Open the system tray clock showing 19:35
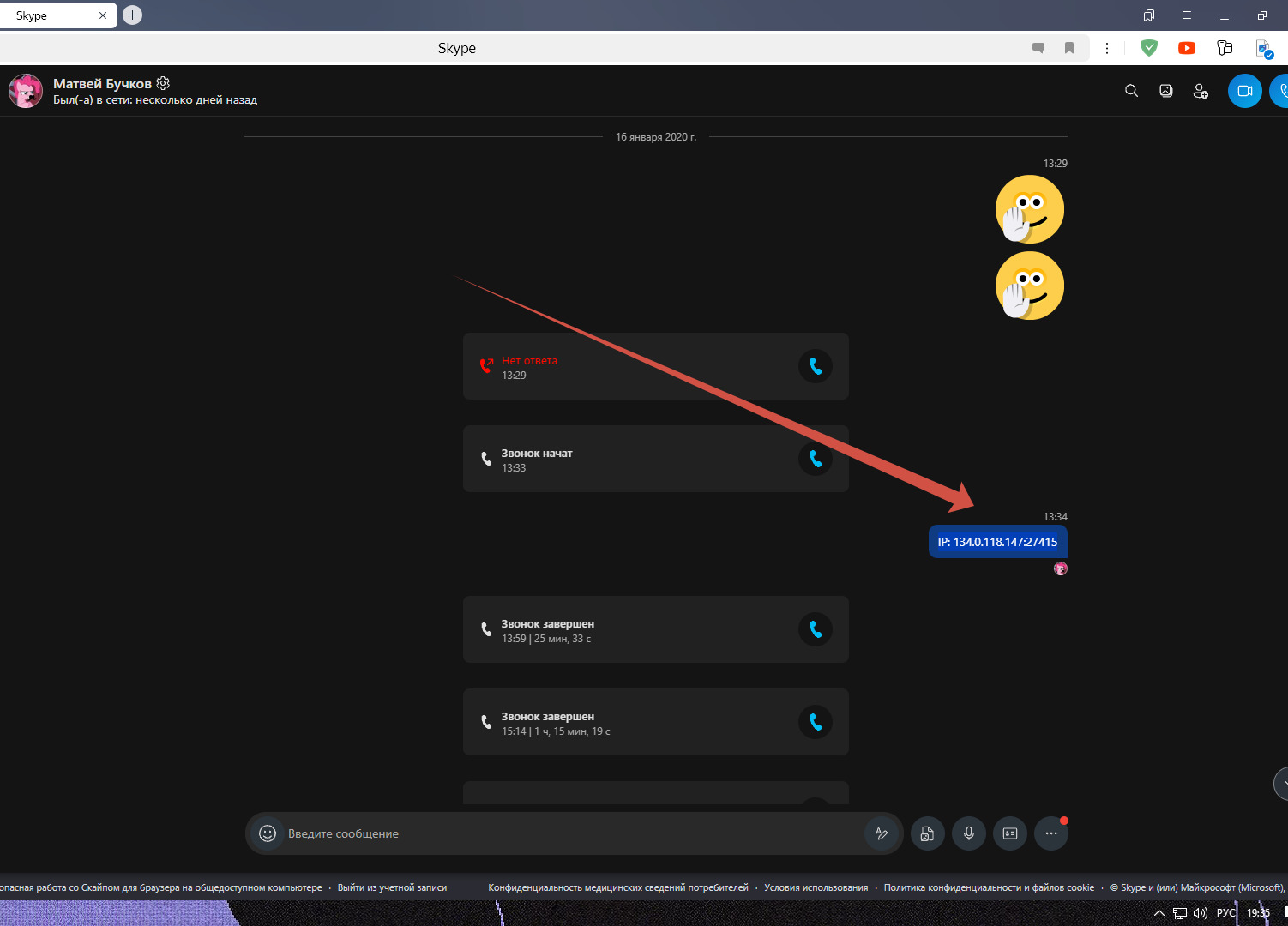This screenshot has height=926, width=1288. [x=1259, y=913]
